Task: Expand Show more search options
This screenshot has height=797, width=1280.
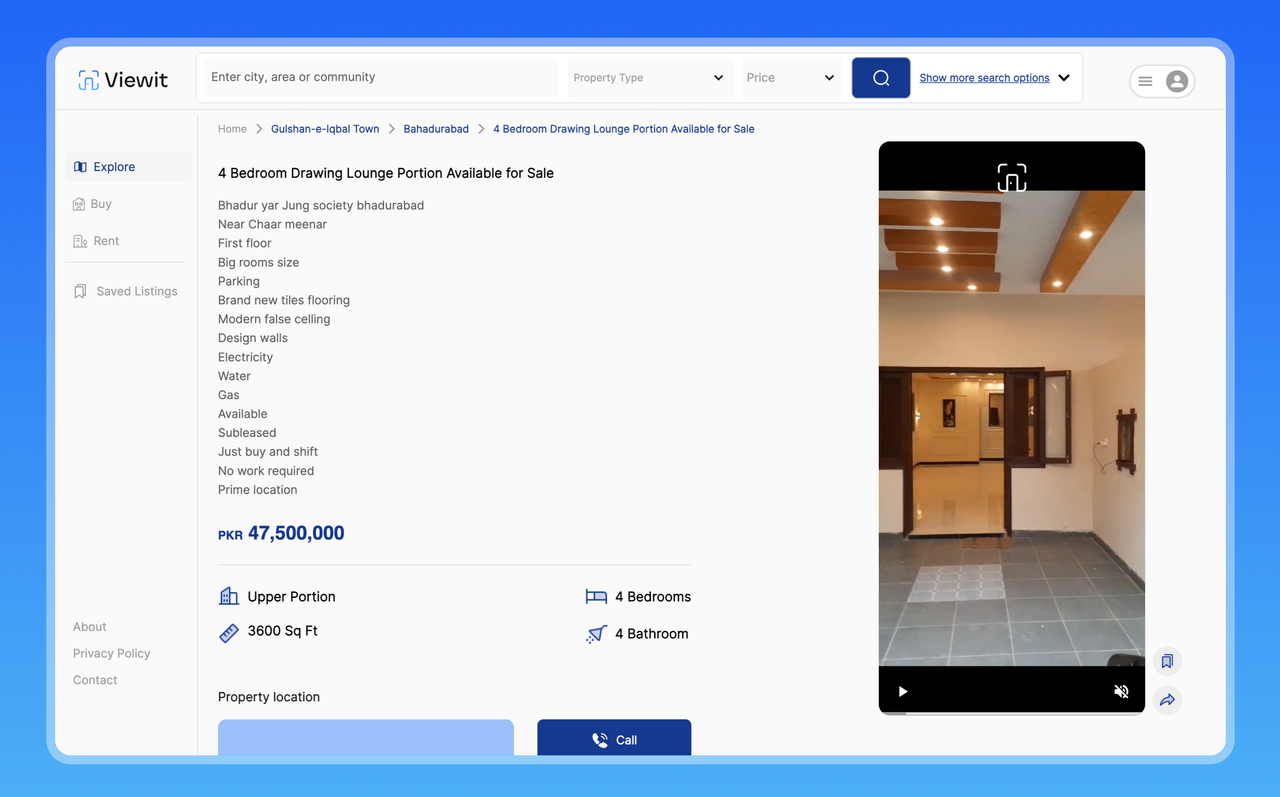Action: [x=994, y=78]
